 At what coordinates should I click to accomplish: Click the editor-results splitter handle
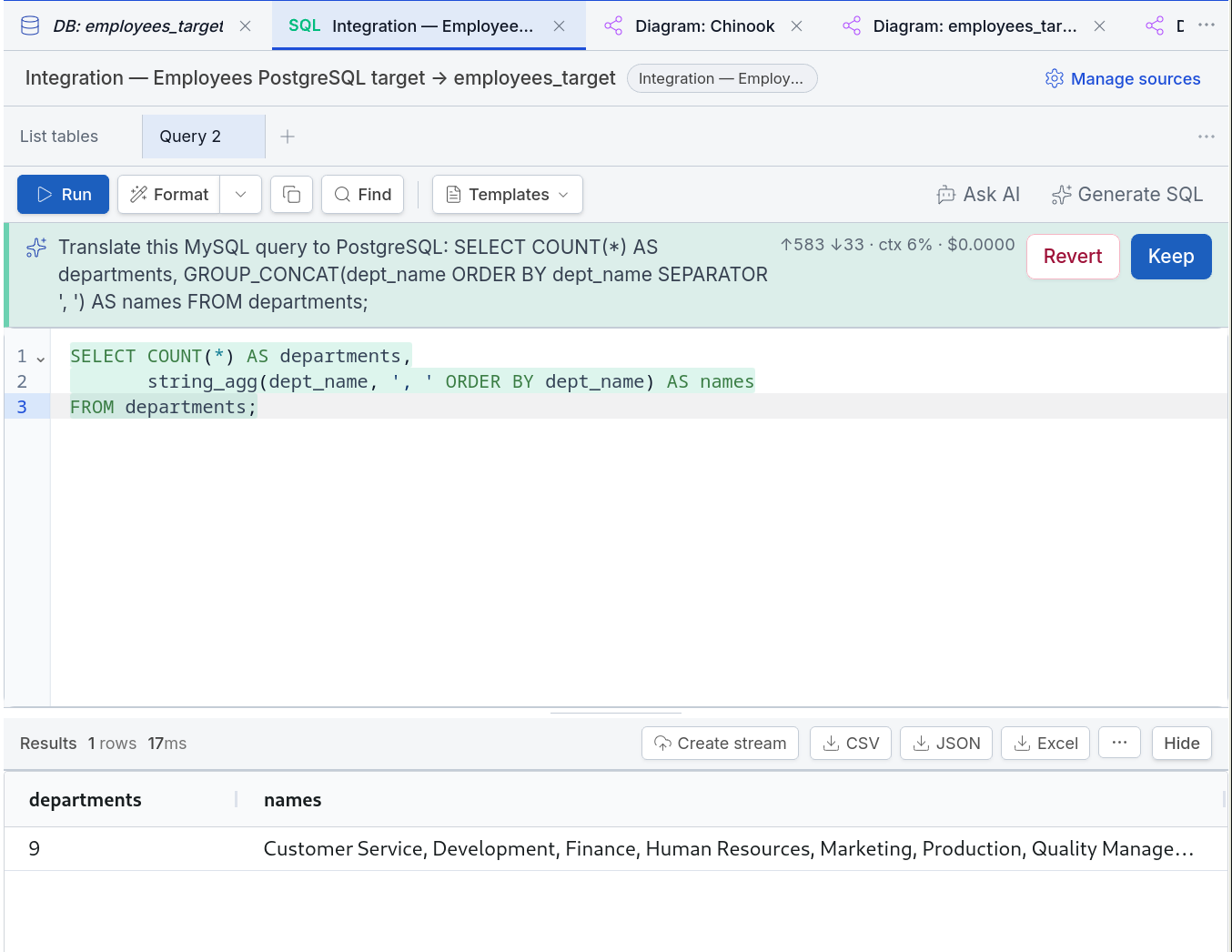616,713
